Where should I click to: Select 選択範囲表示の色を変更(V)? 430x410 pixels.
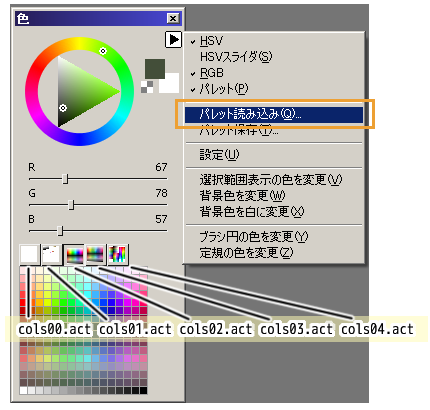[274, 180]
